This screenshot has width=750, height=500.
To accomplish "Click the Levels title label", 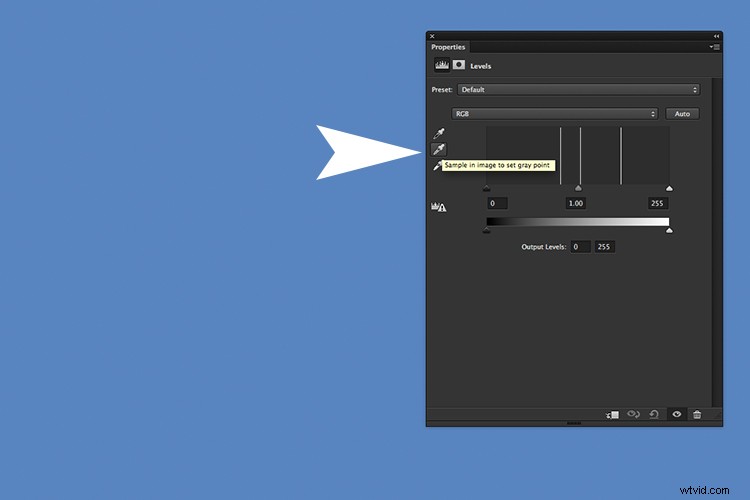I will click(x=481, y=66).
